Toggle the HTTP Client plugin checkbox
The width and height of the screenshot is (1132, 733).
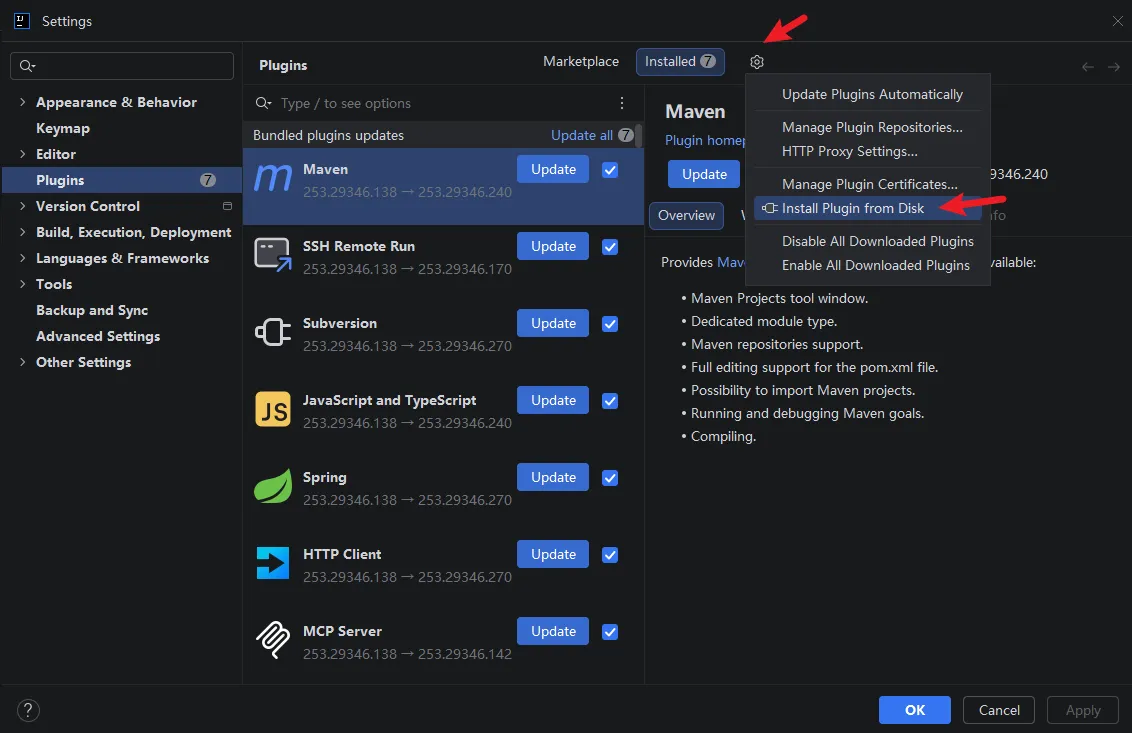[610, 555]
